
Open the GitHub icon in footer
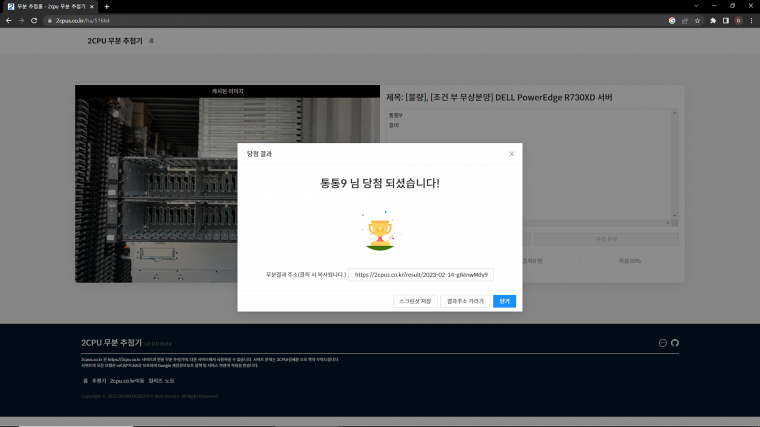675,343
